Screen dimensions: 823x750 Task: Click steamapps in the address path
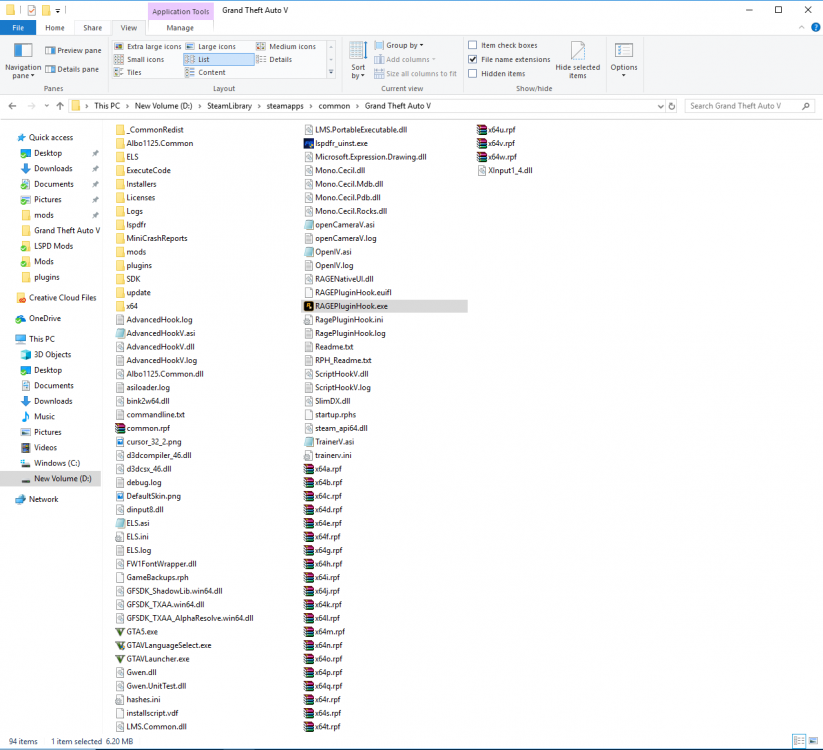coord(285,106)
